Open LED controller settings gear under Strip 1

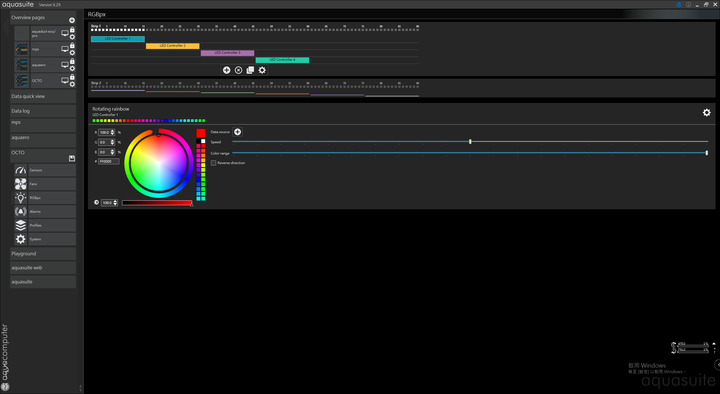point(262,70)
